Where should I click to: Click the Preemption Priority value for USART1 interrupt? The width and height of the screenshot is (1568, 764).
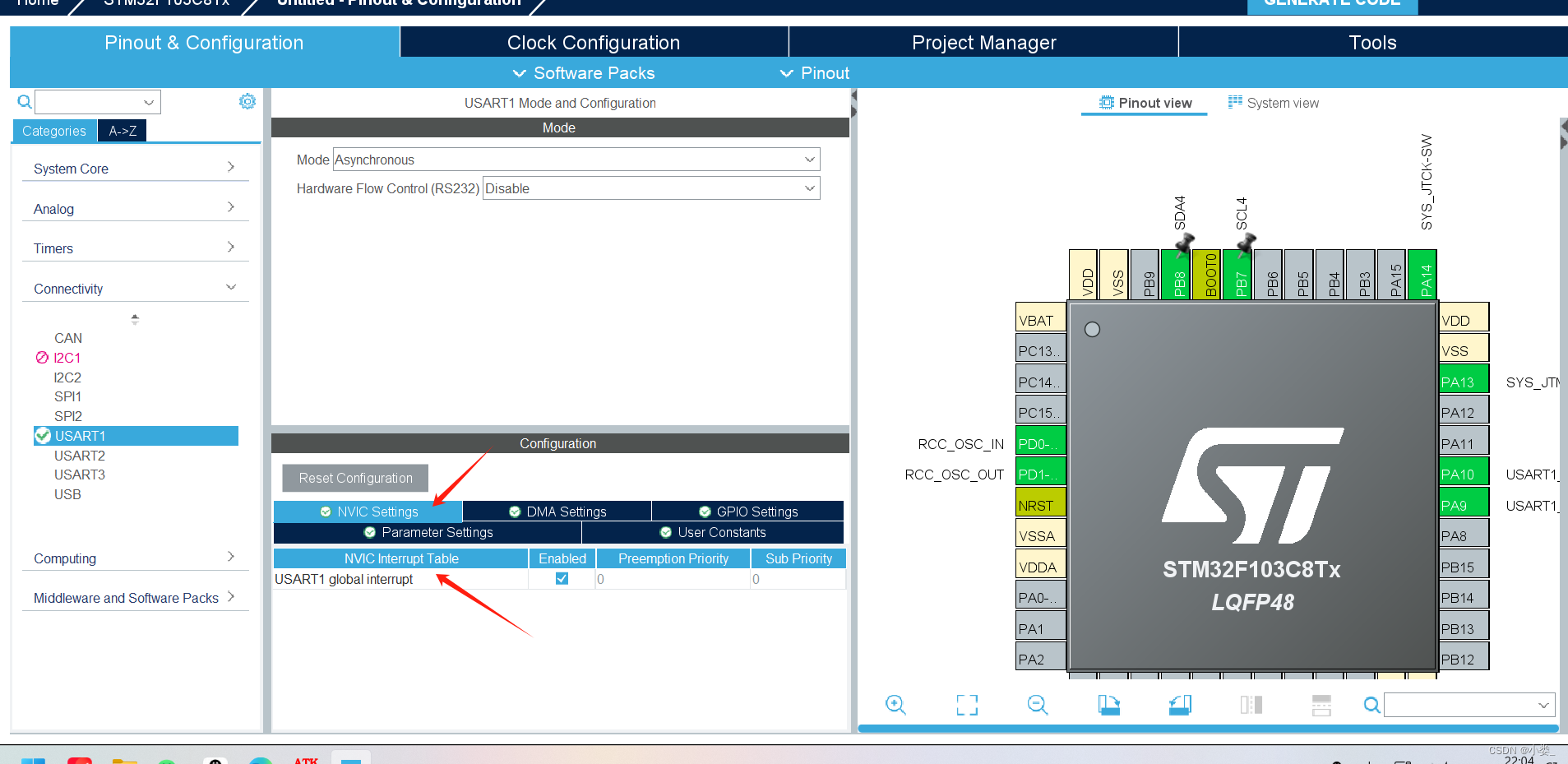[673, 579]
